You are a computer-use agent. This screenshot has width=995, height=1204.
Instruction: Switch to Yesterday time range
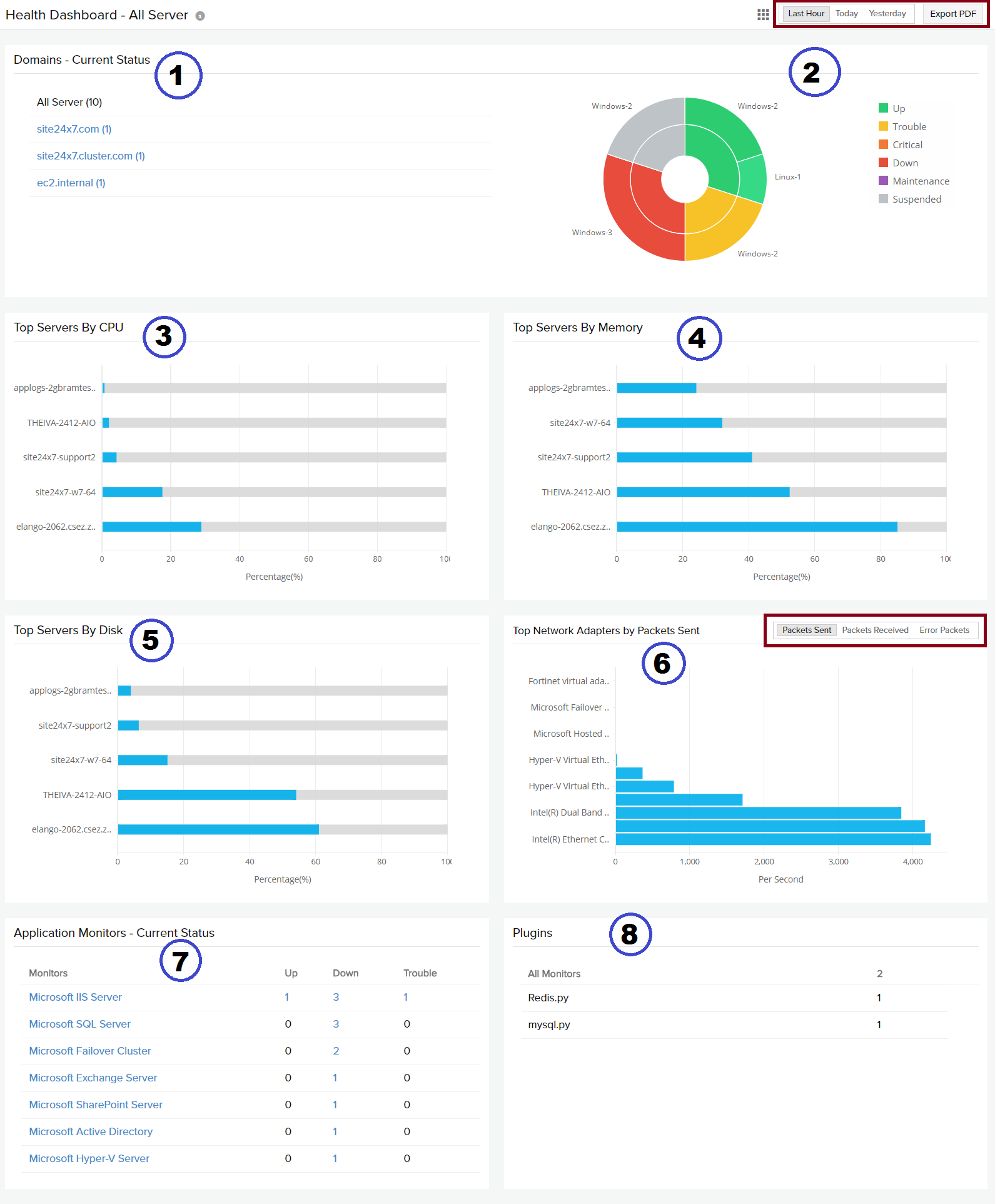(887, 14)
